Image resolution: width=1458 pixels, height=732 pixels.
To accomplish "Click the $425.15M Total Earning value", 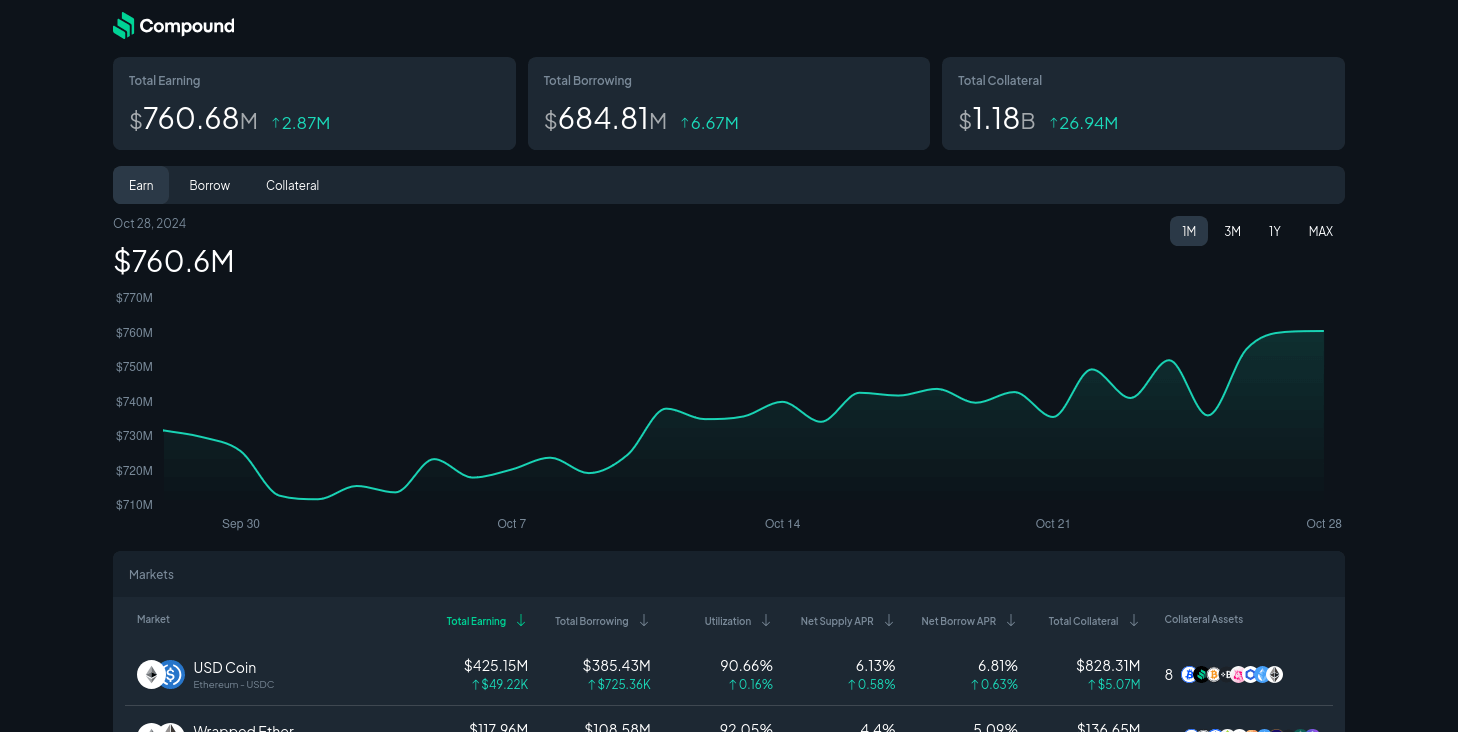I will (x=496, y=666).
